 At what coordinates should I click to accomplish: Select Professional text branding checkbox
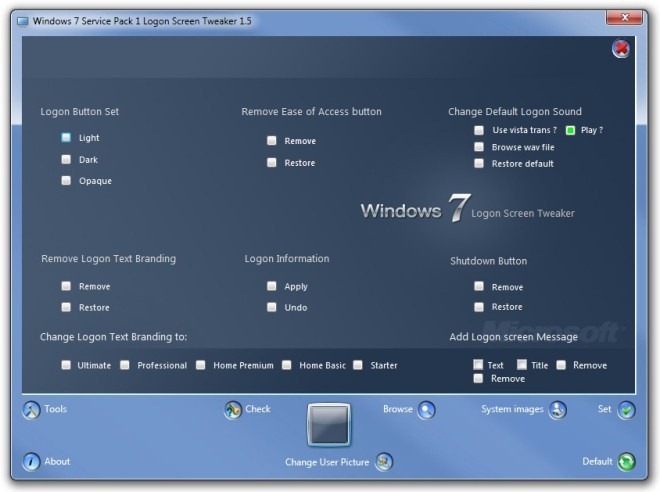(x=125, y=365)
